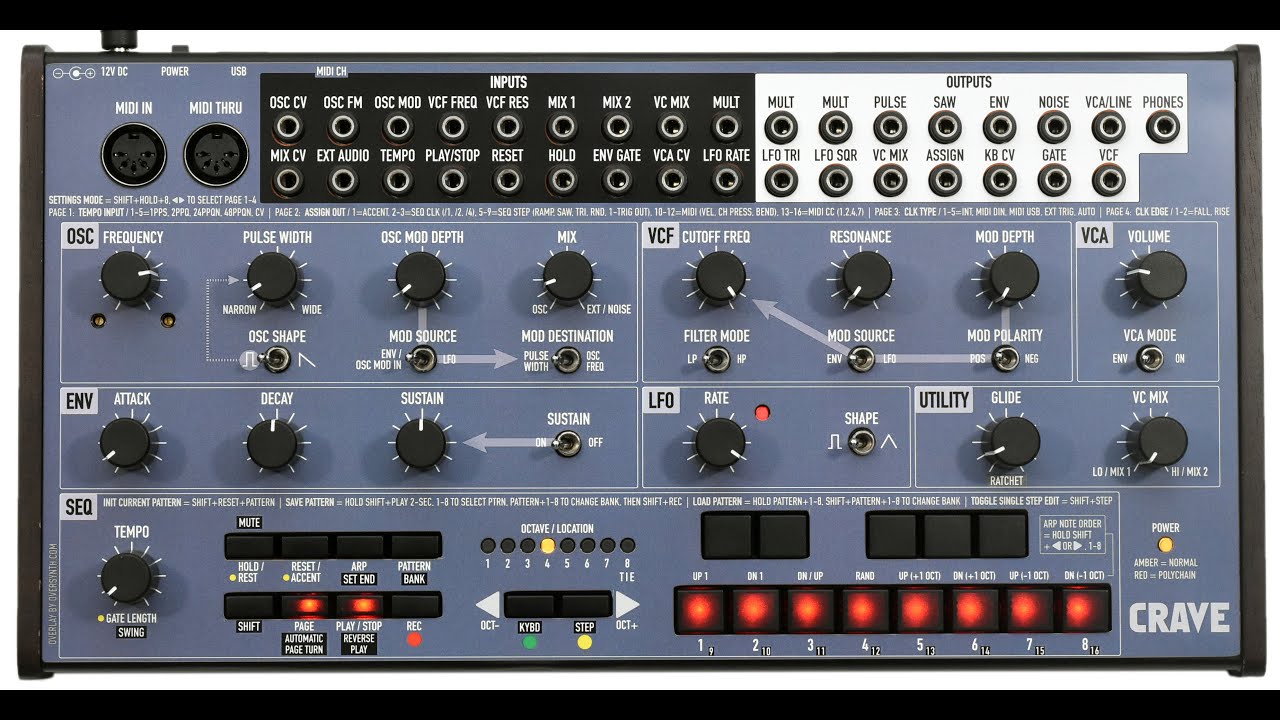Image resolution: width=1280 pixels, height=720 pixels.
Task: Click the NOISE output jack
Action: tap(1054, 127)
